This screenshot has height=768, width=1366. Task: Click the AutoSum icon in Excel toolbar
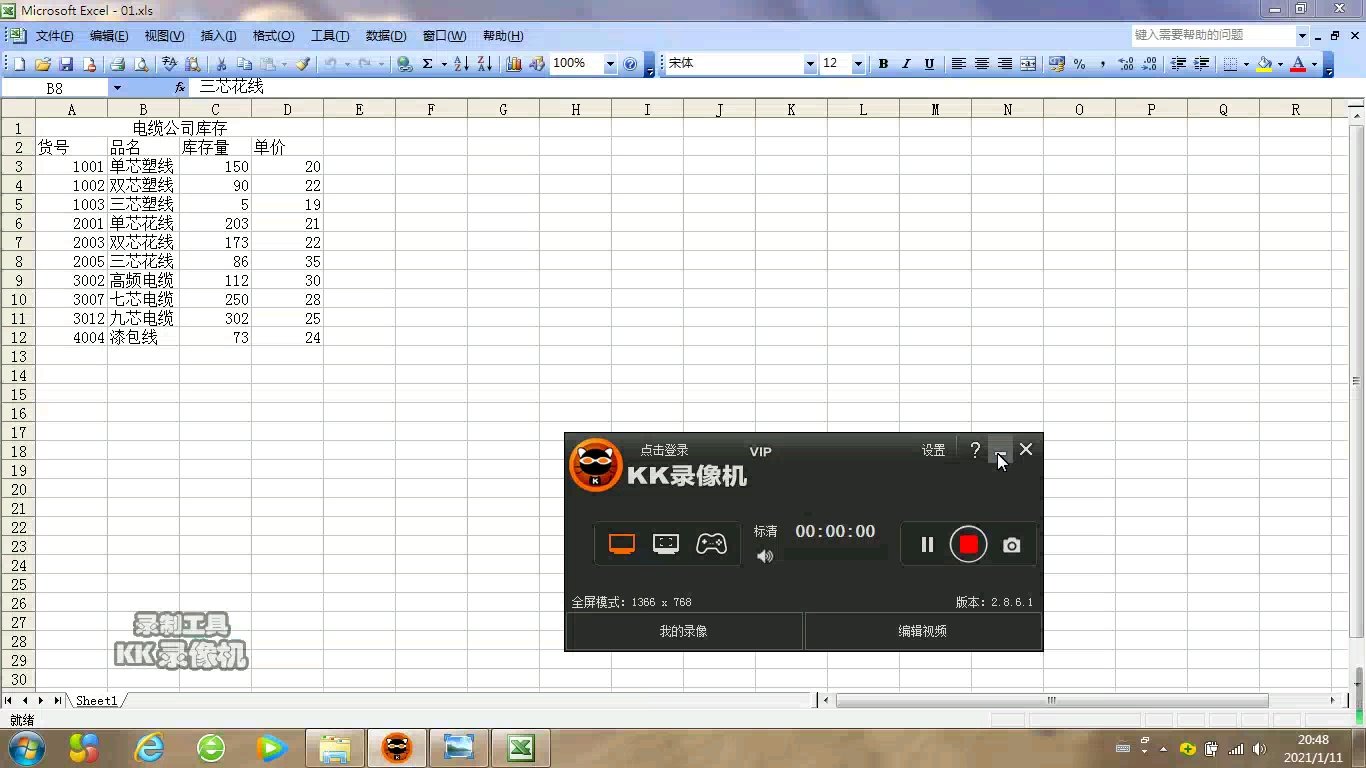tap(427, 63)
